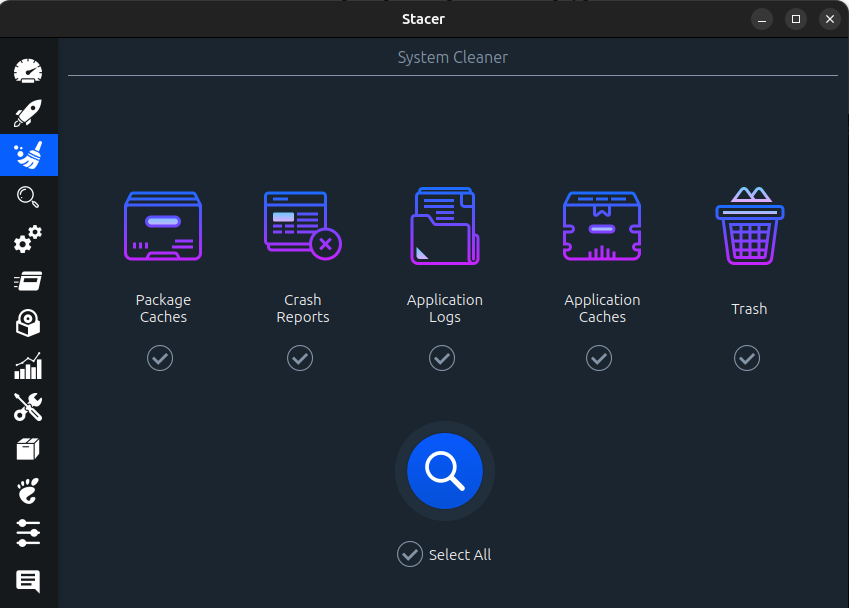Toggle the Select All checkbox

click(410, 554)
